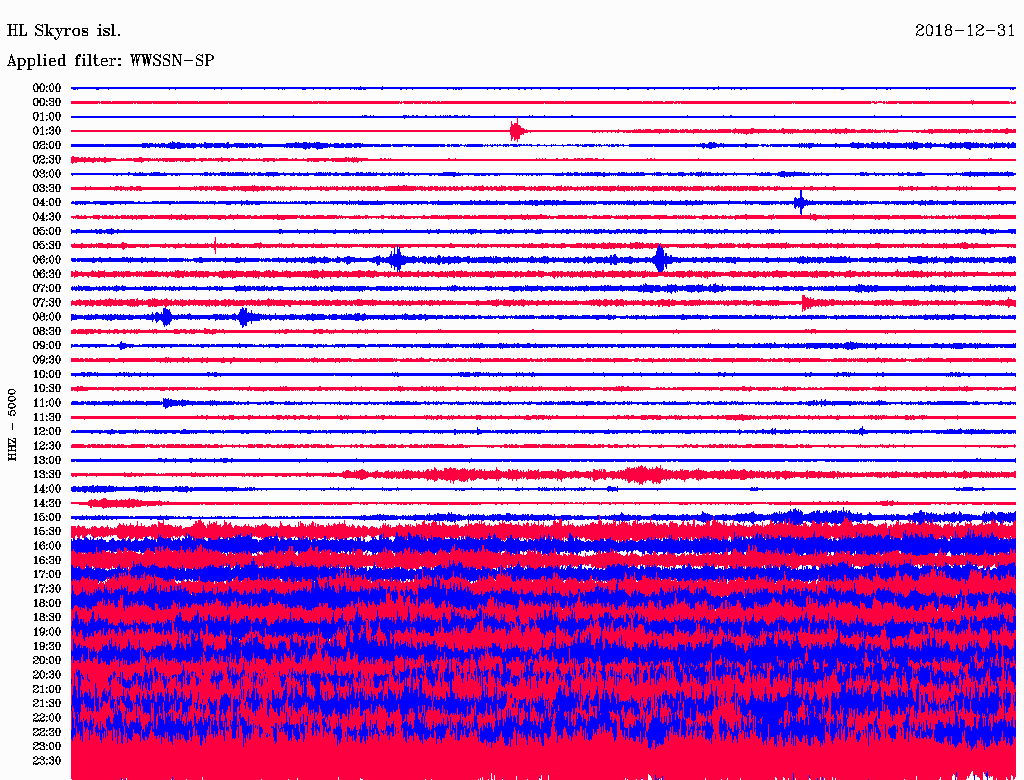Click 'Applied filter: WWSSN-SP' text

click(x=110, y=61)
